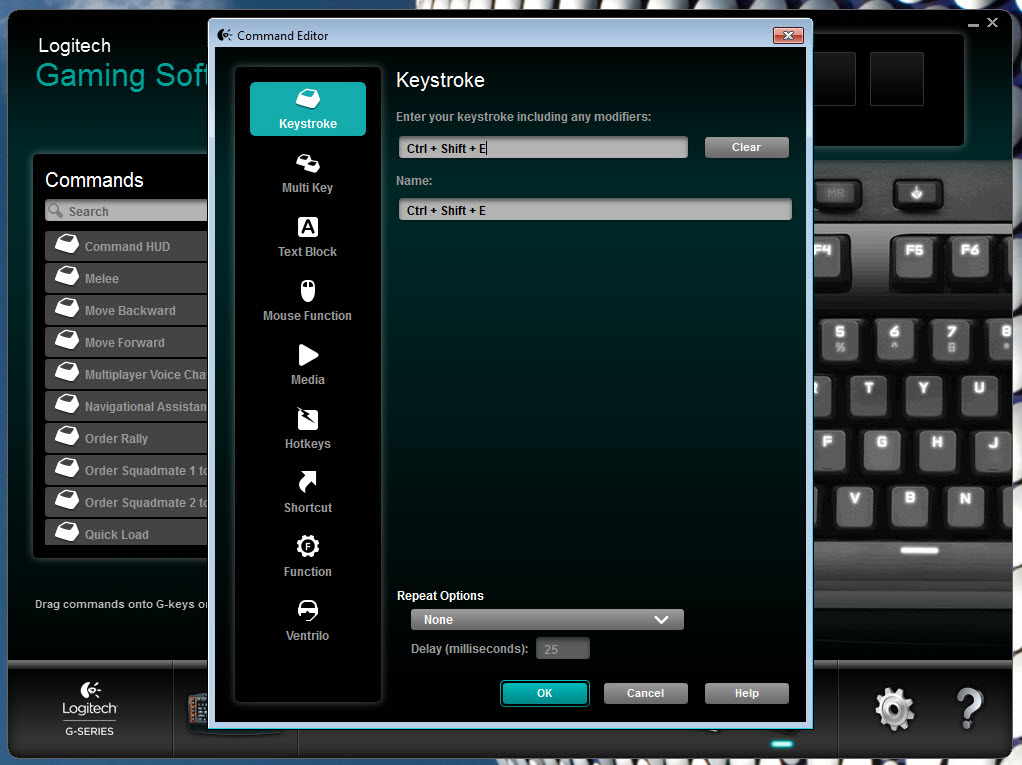
Task: Select the Multi Key command type
Action: (308, 173)
